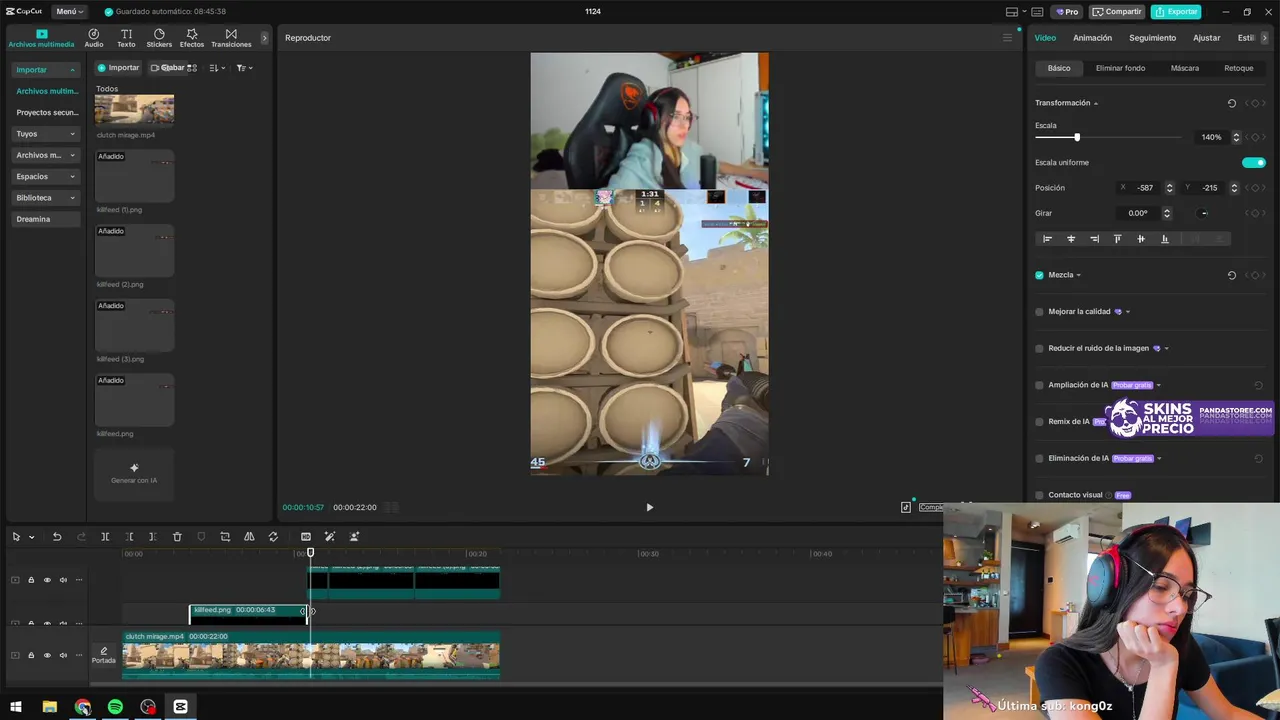Open the Transiciones panel
Image resolution: width=1280 pixels, height=720 pixels.
coord(231,38)
